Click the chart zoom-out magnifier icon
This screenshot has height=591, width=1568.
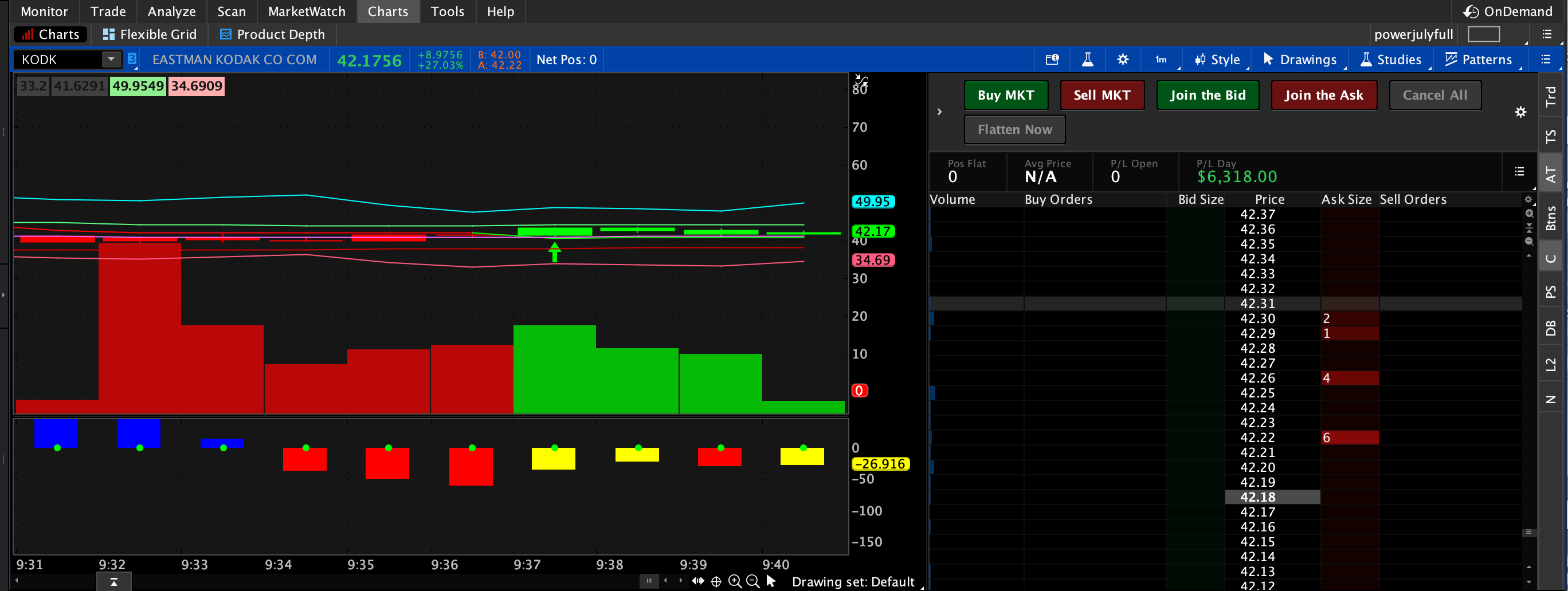[752, 582]
